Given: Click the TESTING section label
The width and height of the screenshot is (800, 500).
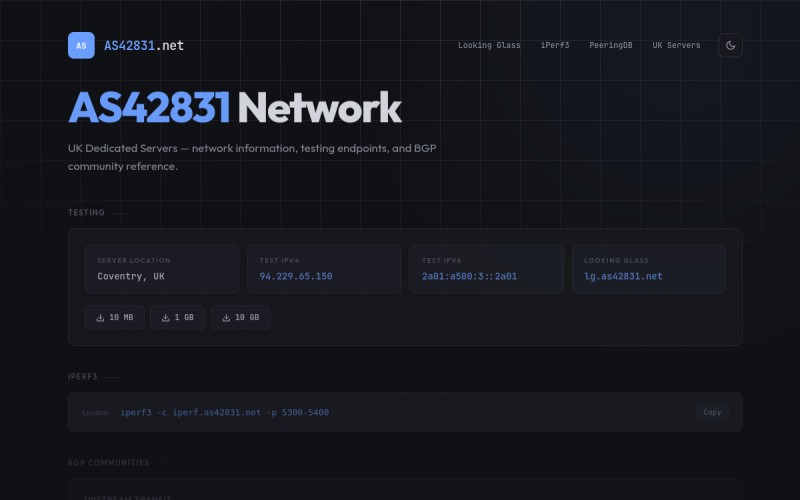Looking at the screenshot, I should click(x=86, y=212).
